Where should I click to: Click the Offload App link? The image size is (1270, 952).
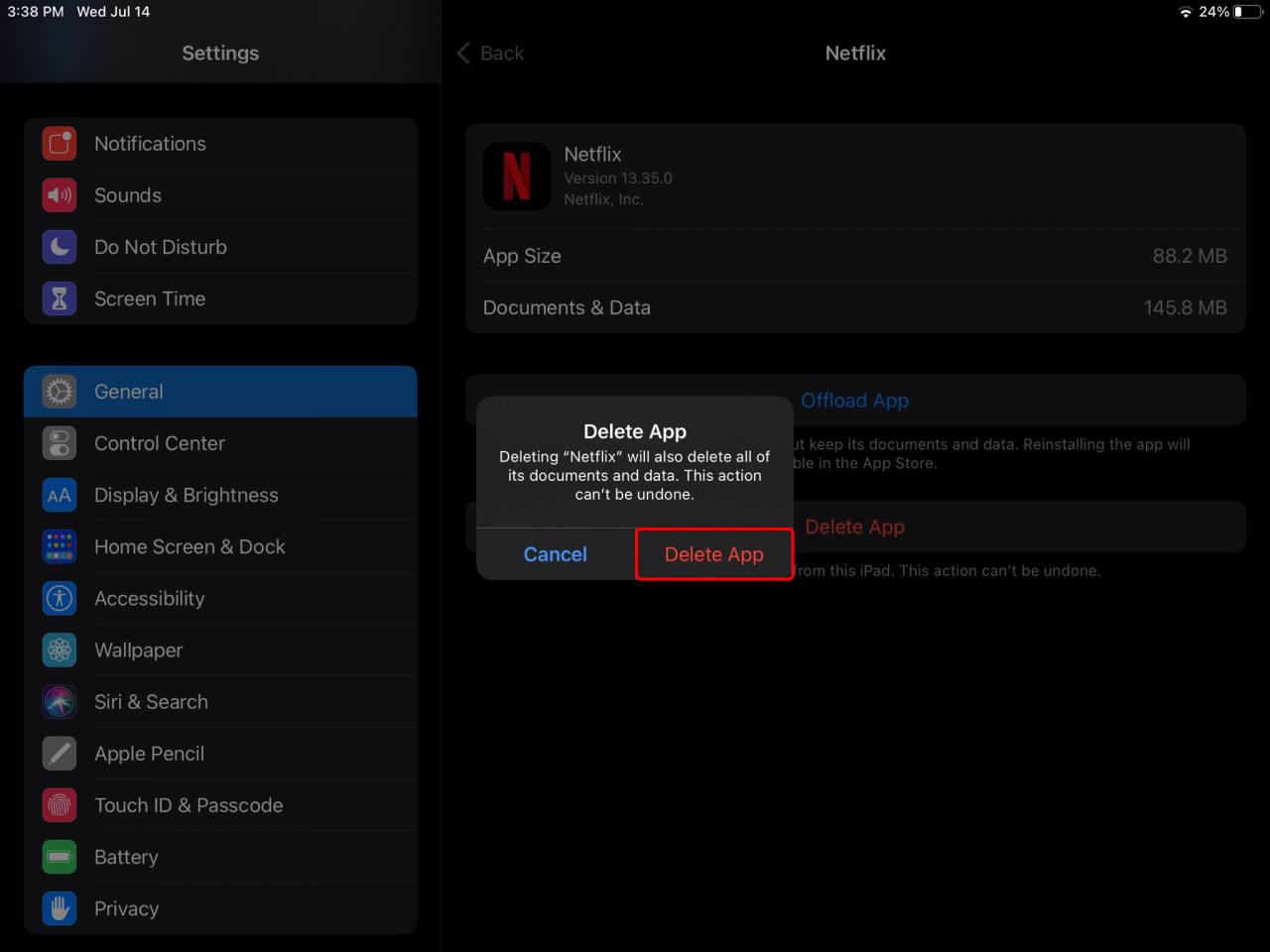click(x=854, y=400)
